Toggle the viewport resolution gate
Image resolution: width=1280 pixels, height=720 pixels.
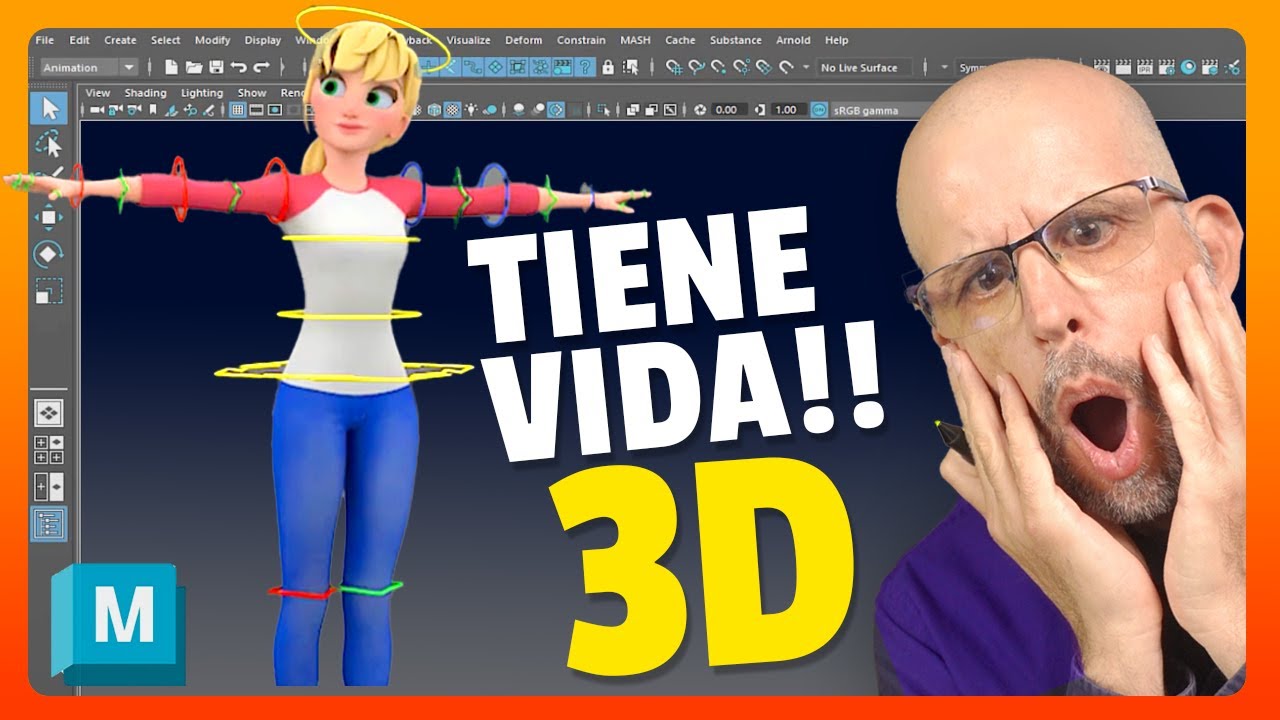[274, 110]
